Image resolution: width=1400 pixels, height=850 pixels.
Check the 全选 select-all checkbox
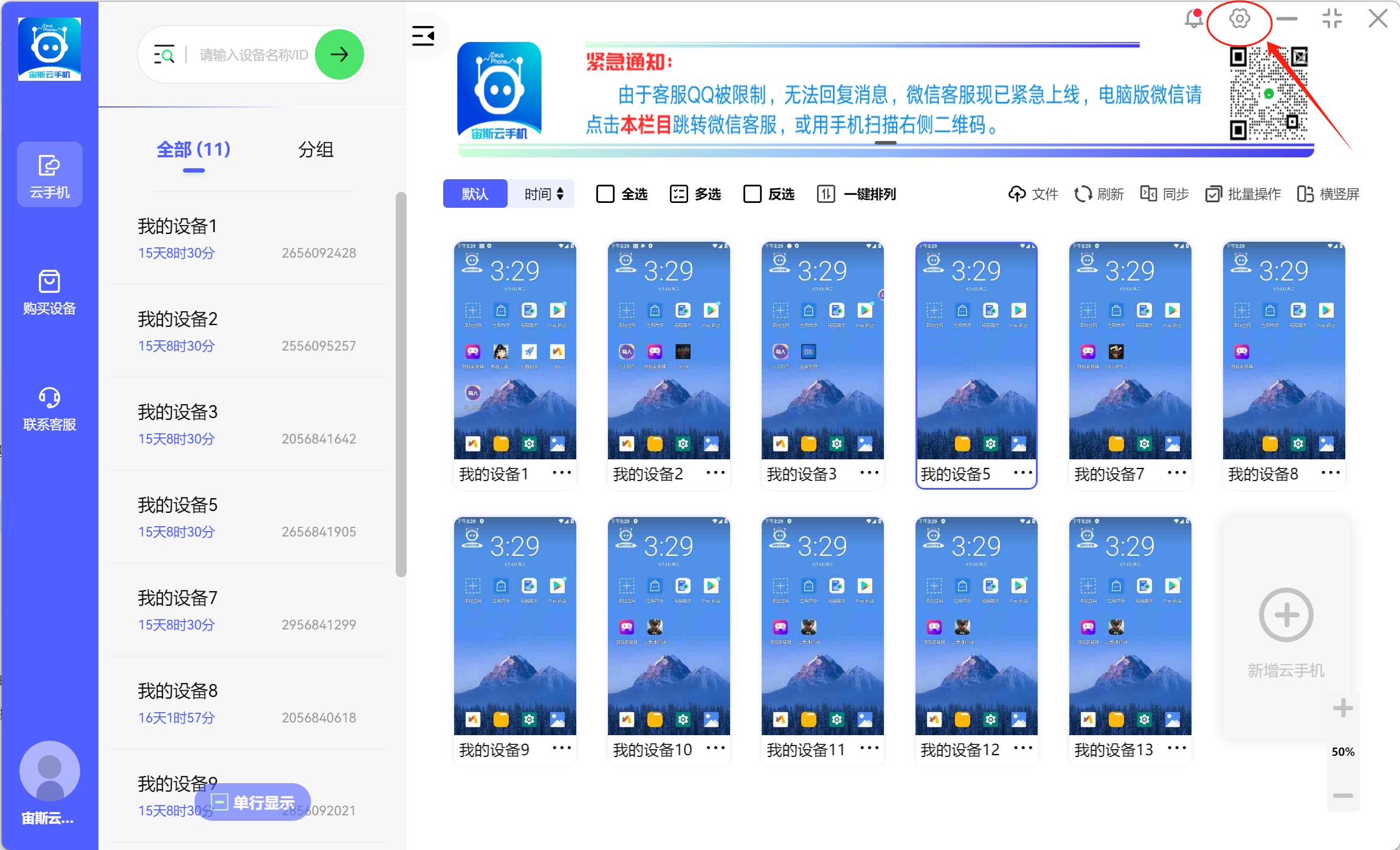pyautogui.click(x=605, y=194)
